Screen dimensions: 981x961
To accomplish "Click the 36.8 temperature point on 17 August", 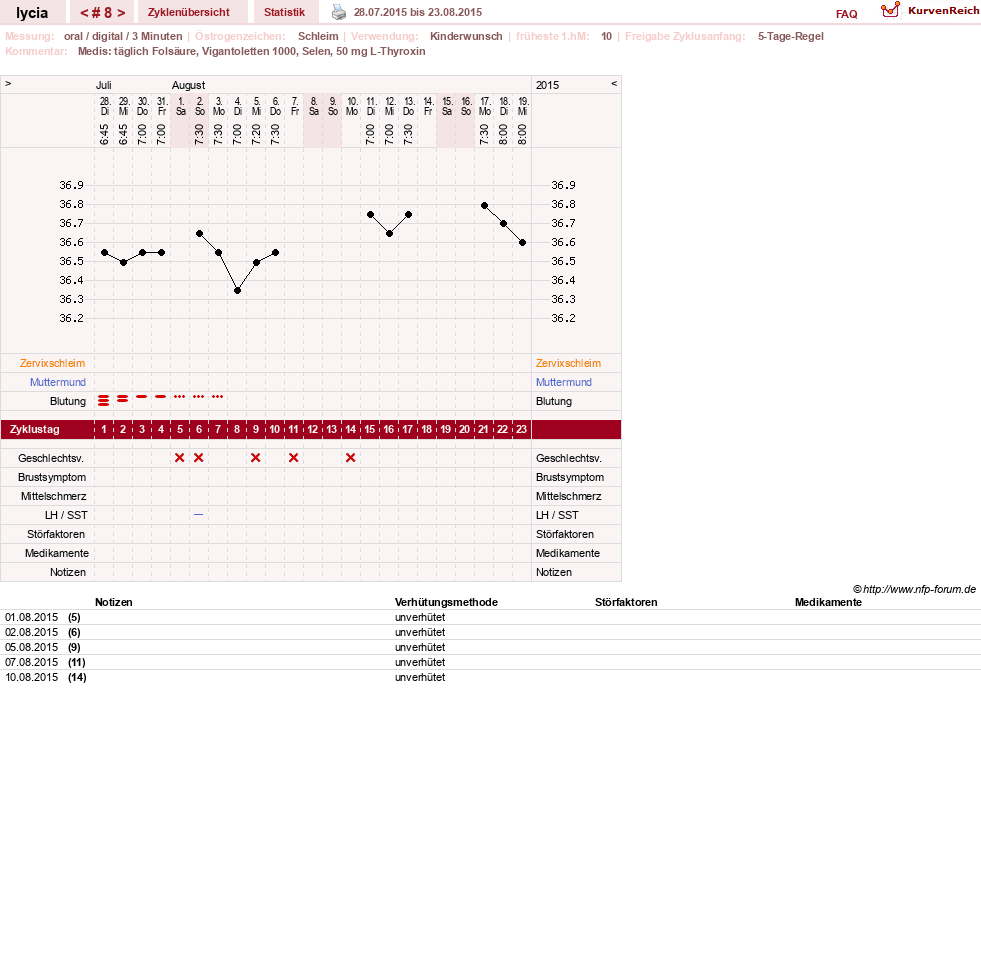I will [485, 205].
